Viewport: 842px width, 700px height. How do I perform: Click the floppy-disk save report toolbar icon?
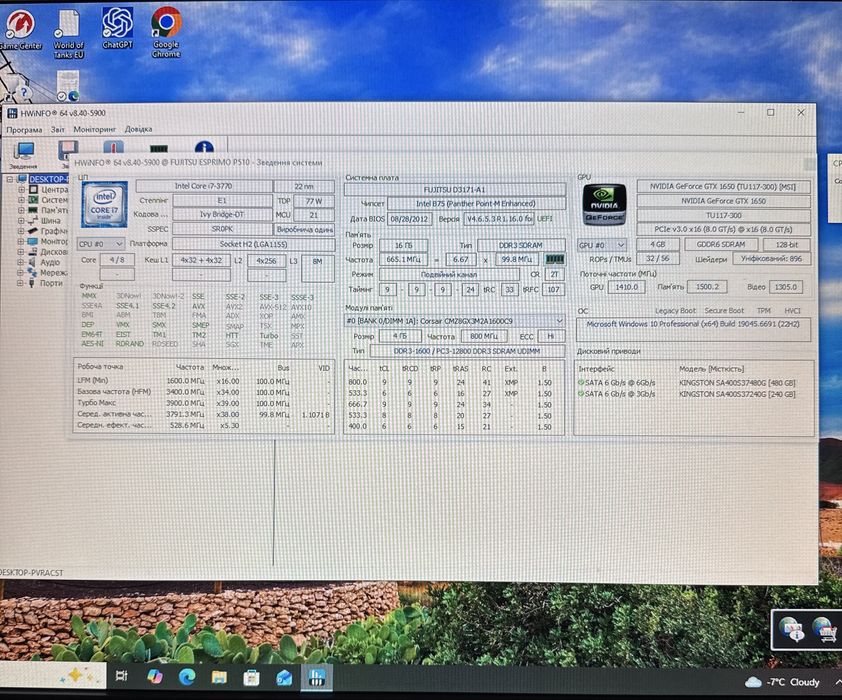[68, 150]
